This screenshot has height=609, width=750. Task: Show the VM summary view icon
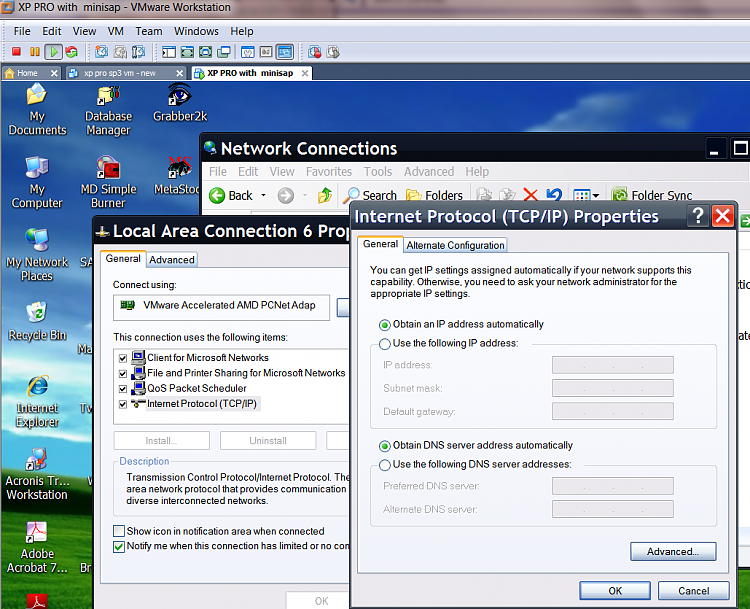(248, 52)
